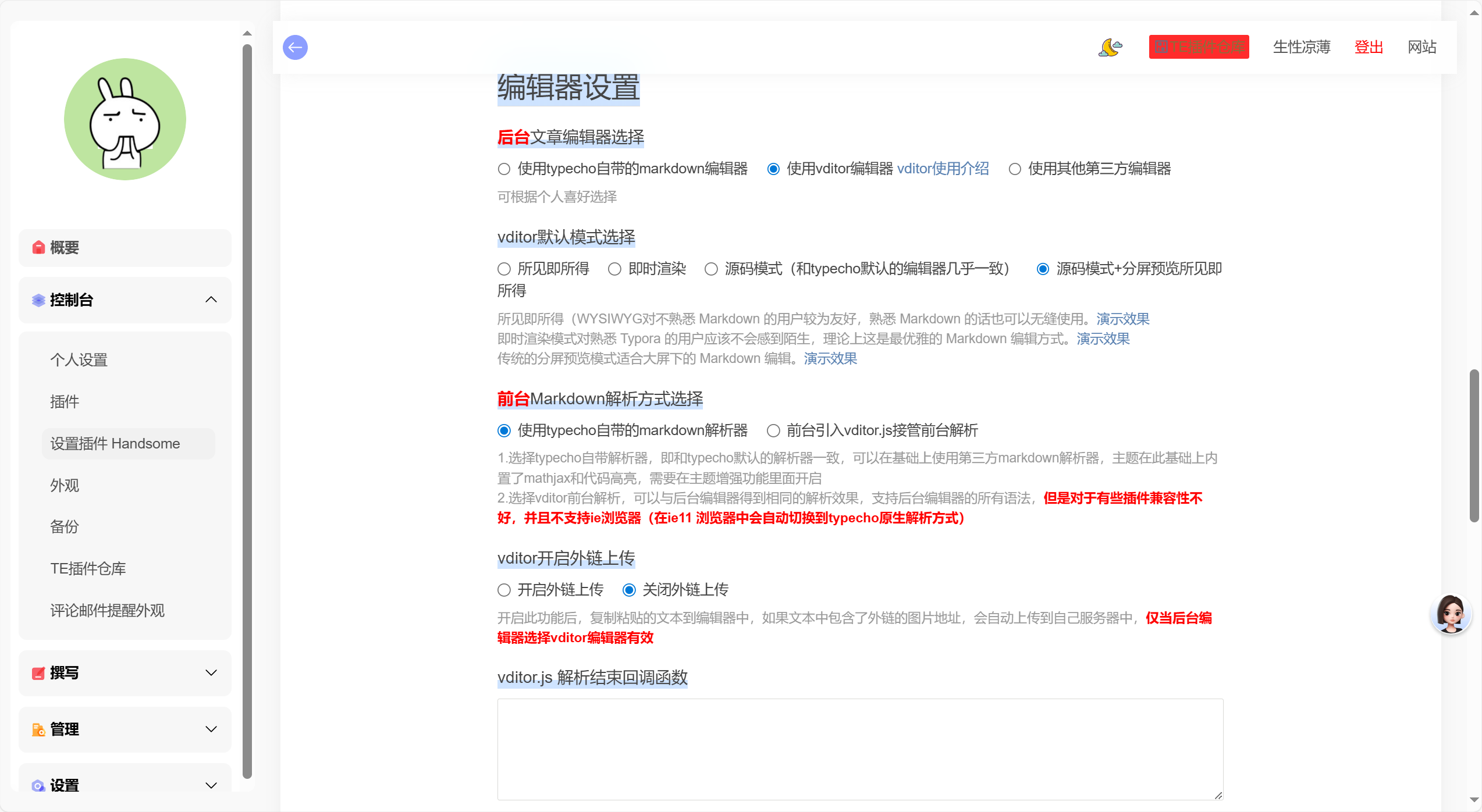1482x812 pixels.
Task: Open the vditor使用介绍 link
Action: (943, 169)
